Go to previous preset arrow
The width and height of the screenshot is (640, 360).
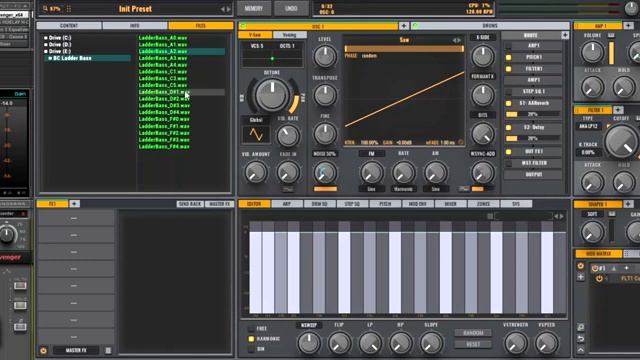tap(222, 9)
